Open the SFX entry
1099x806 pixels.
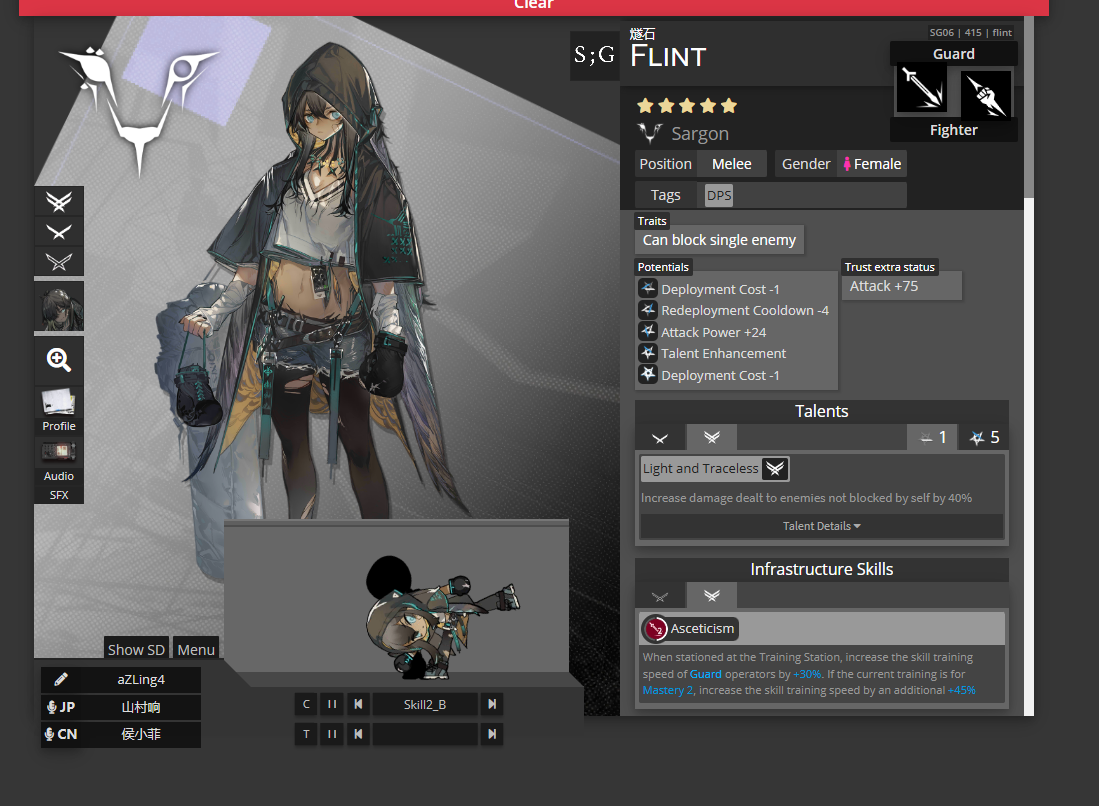pos(59,495)
